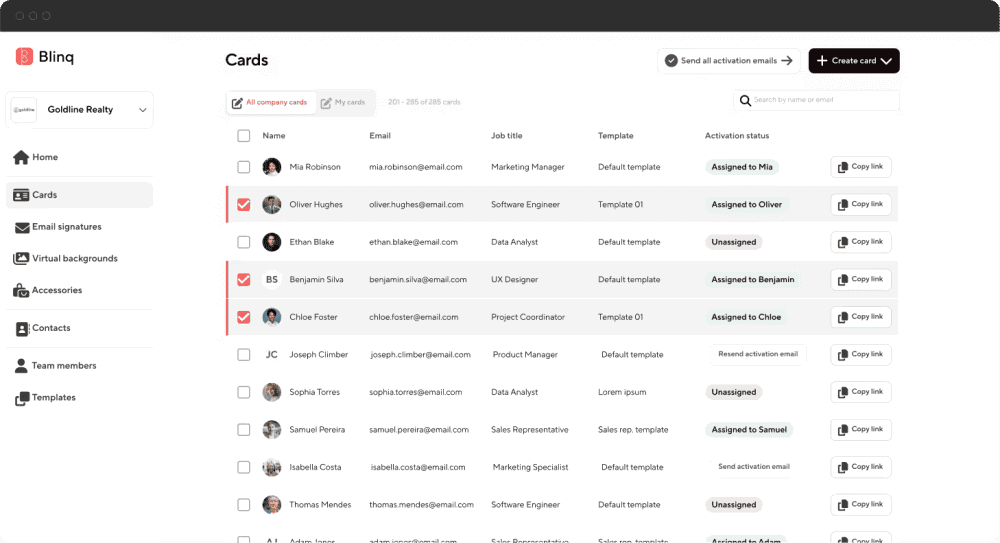Click the copy icon in Benjamin Silva's row
Screen dimensions: 1000x543
[842, 280]
